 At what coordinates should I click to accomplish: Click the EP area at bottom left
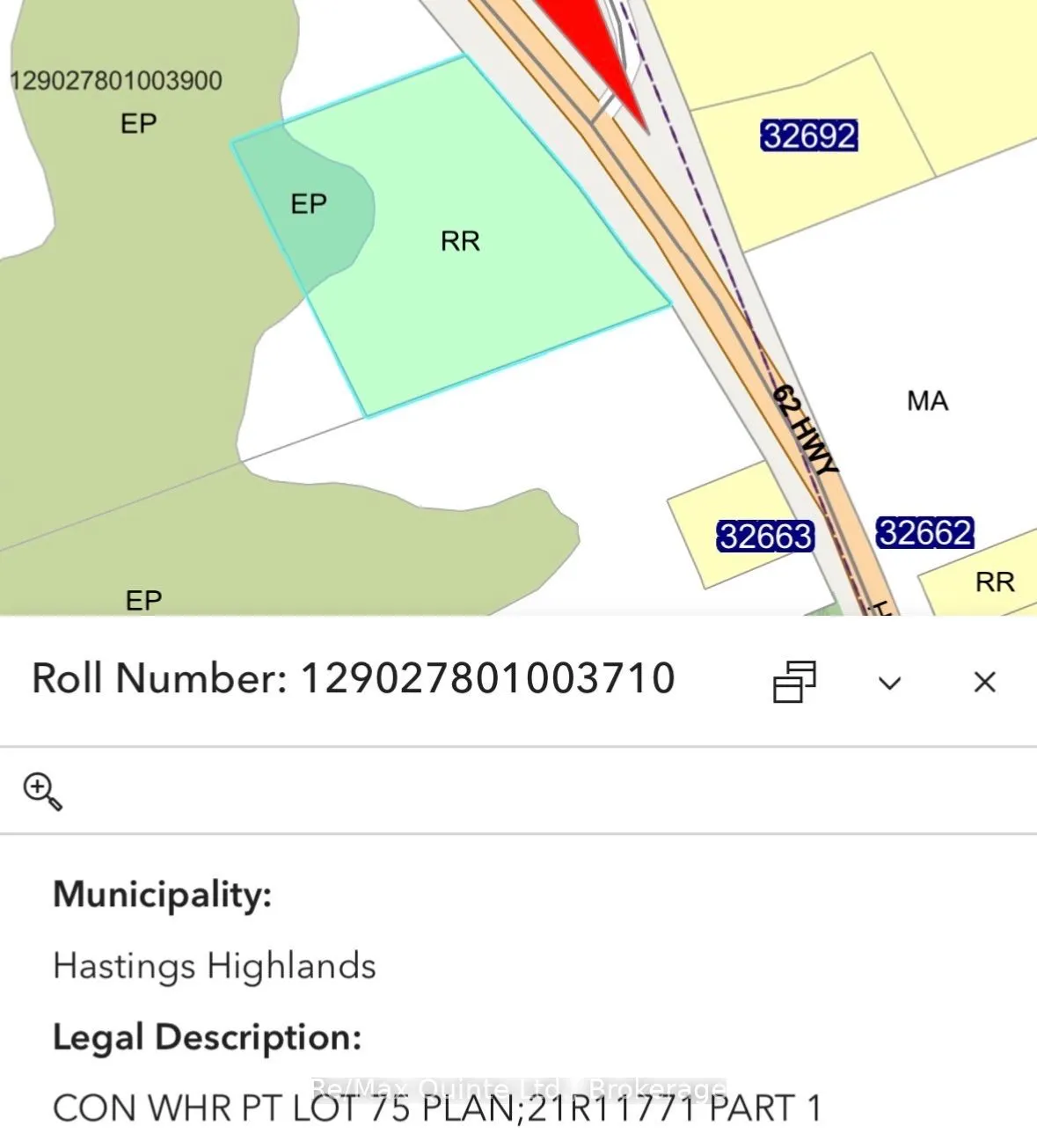(x=143, y=600)
